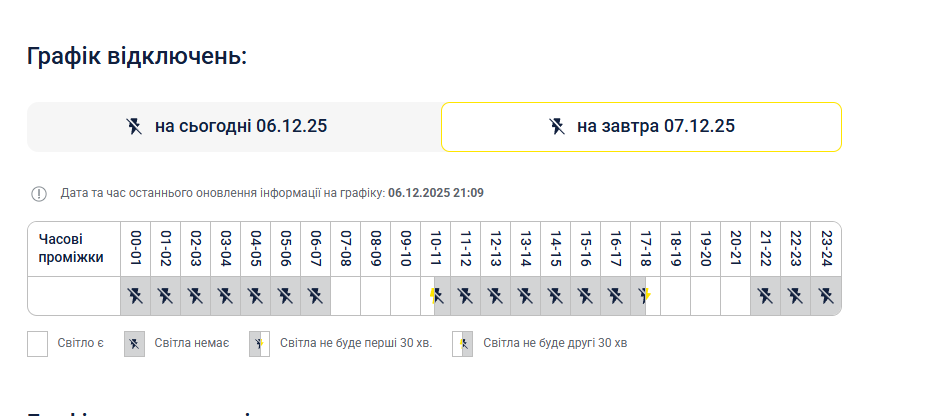
Task: Select the outage icon under 21-22
Action: click(x=766, y=296)
